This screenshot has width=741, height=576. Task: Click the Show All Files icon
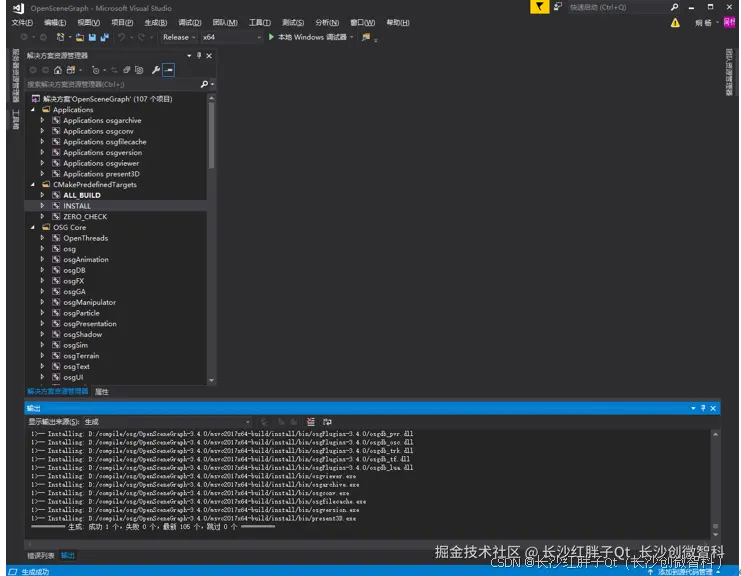pos(139,70)
